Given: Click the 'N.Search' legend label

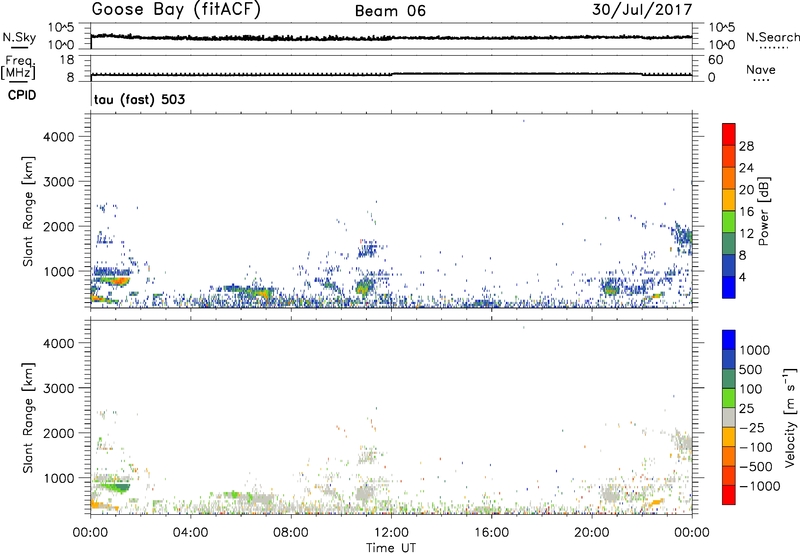Looking at the screenshot, I should point(772,37).
